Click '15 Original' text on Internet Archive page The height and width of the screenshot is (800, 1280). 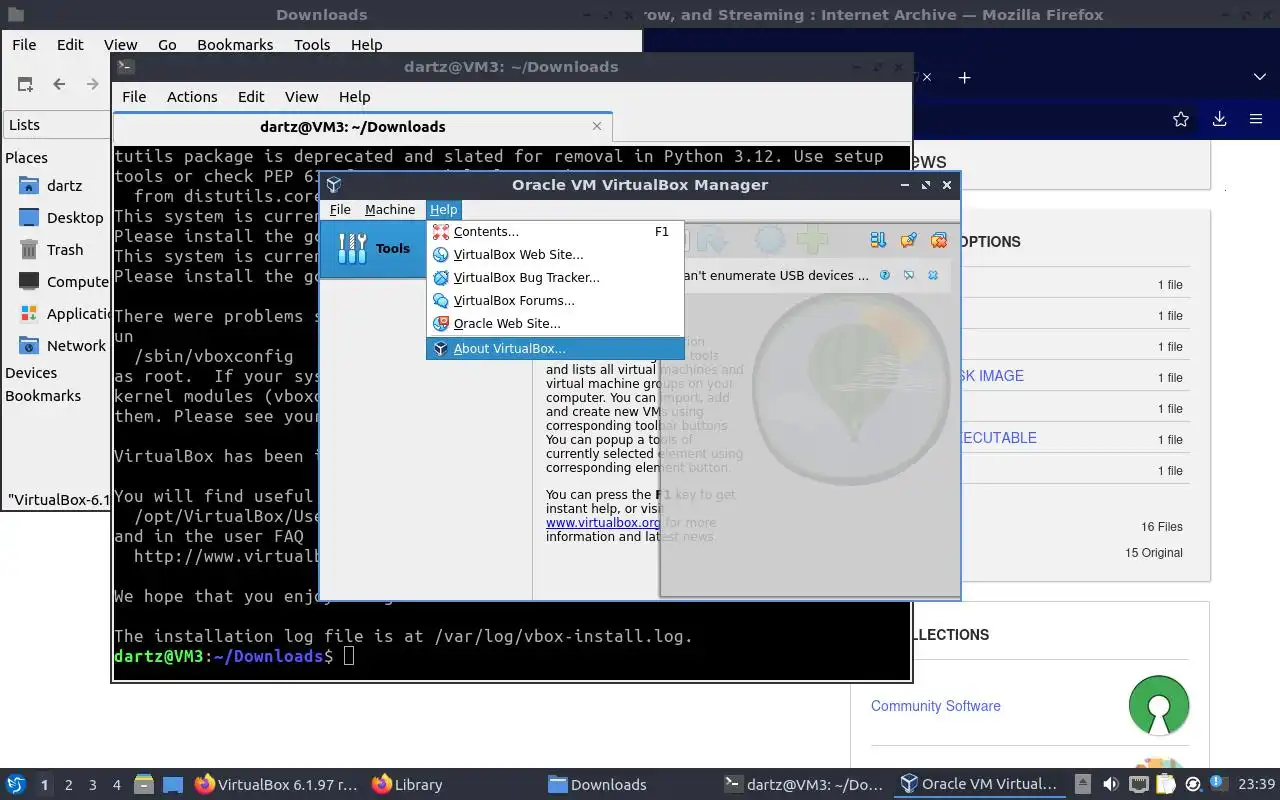(1153, 552)
